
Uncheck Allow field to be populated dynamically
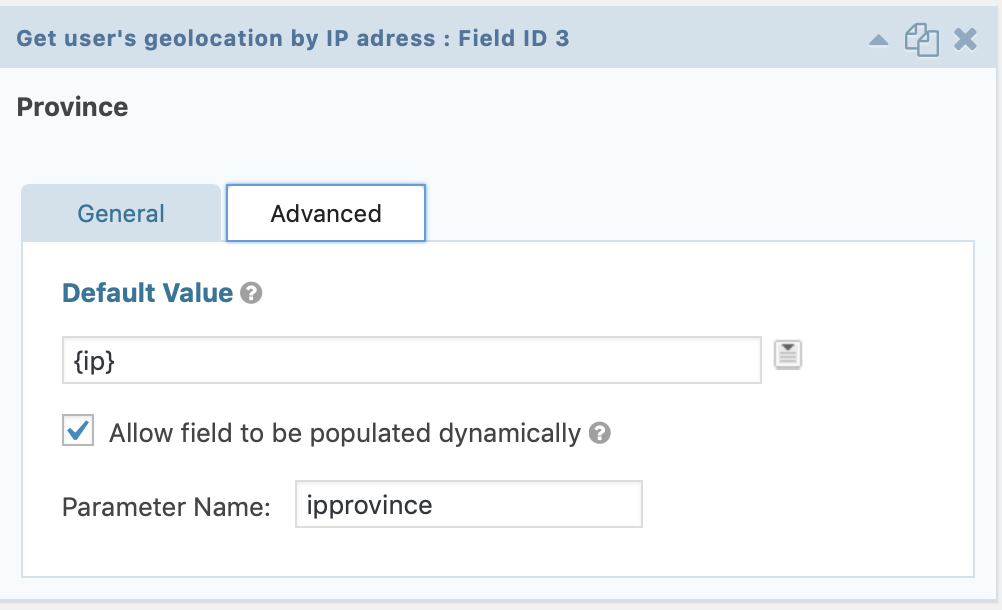click(x=78, y=430)
